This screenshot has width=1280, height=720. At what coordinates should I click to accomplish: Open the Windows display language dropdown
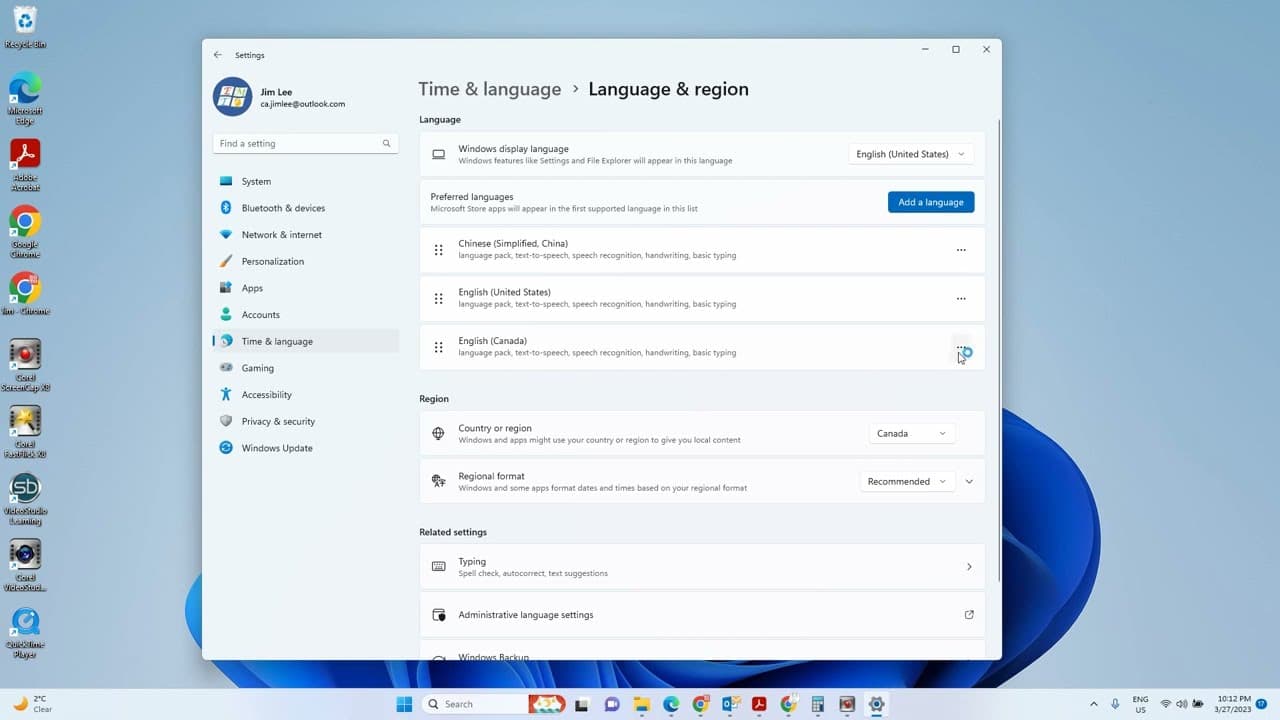910,154
